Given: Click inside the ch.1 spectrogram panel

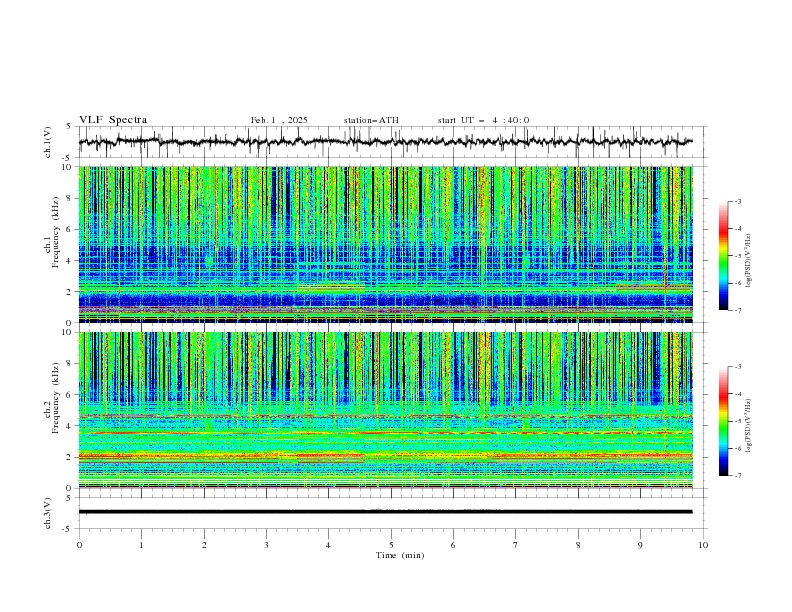Looking at the screenshot, I should (385, 244).
